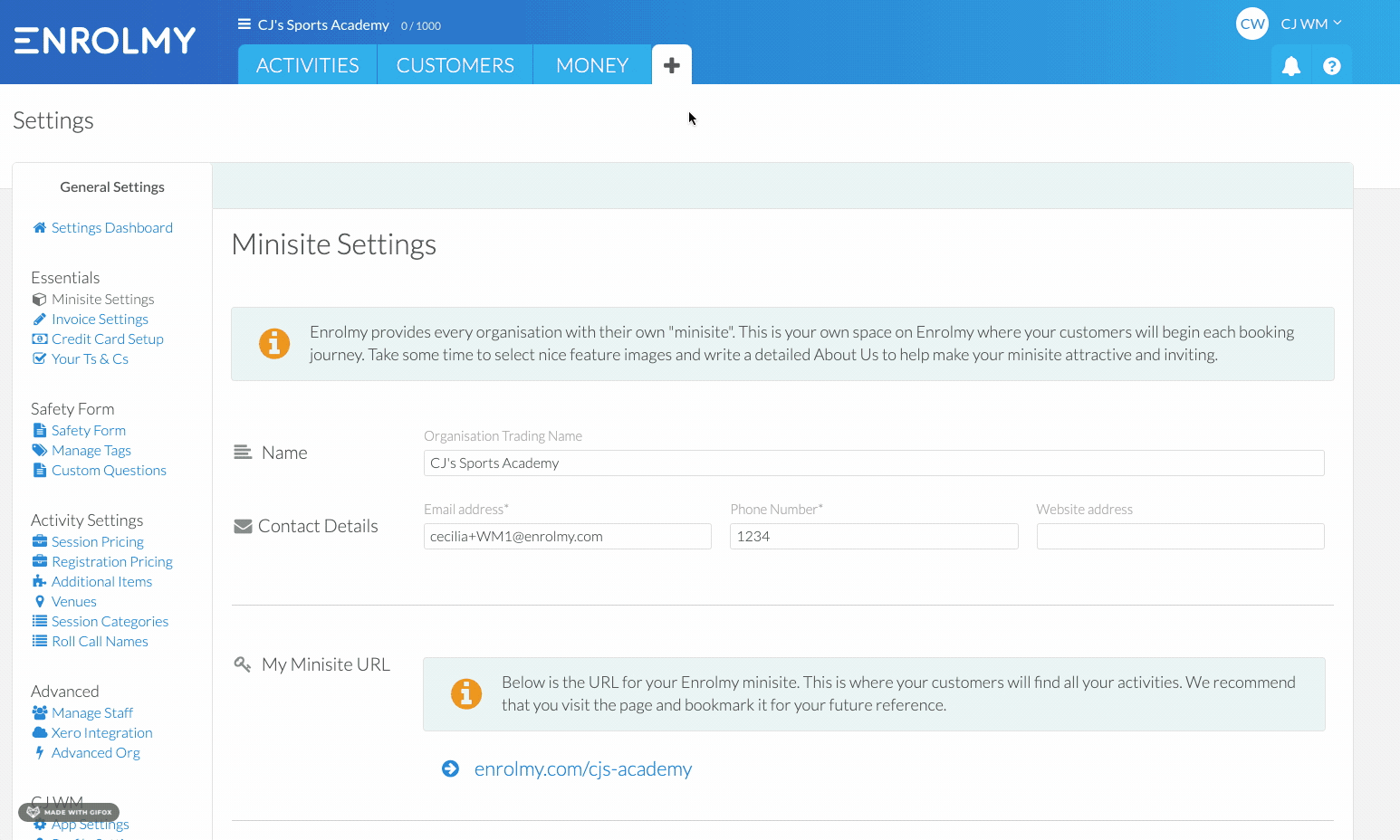Image resolution: width=1400 pixels, height=840 pixels.
Task: Open Xero Integration
Action: click(101, 733)
